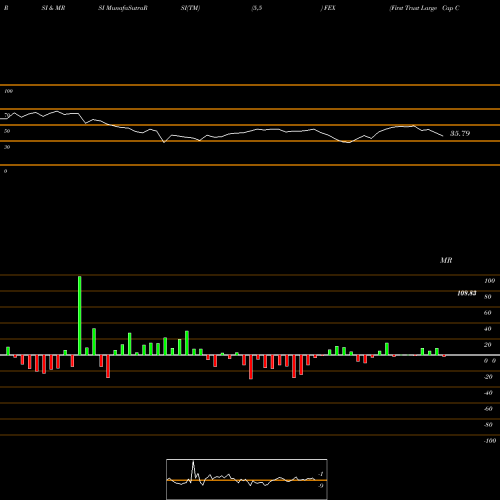Viewport: 500px width, 500px height.
Task: Click the tallest green MR bar
Action: (x=80, y=315)
